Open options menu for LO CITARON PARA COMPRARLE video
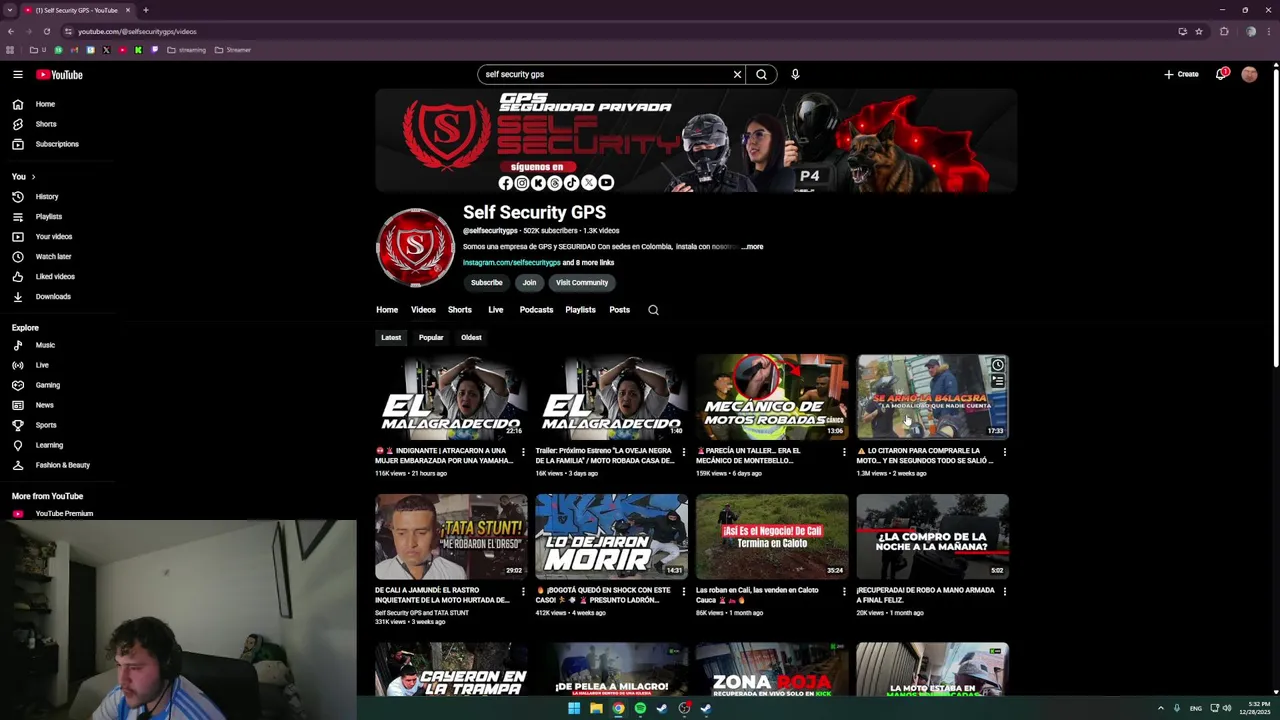Image resolution: width=1280 pixels, height=720 pixels. point(1004,452)
